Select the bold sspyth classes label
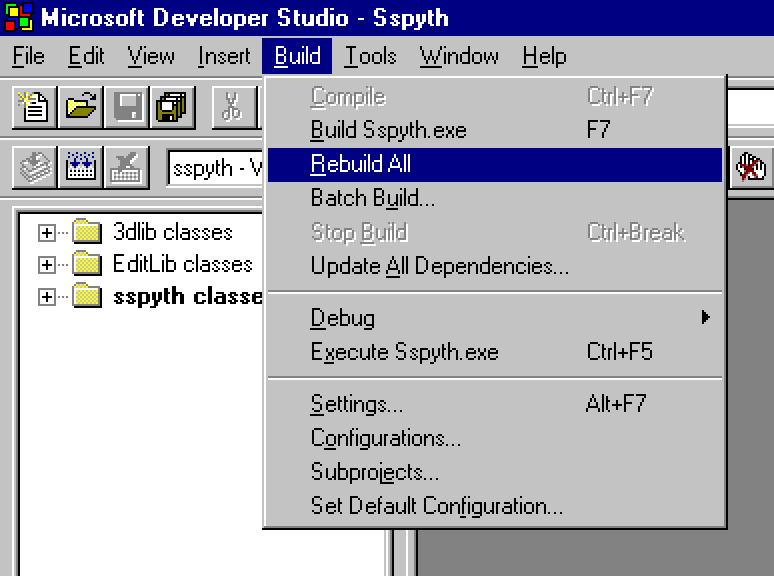 188,297
